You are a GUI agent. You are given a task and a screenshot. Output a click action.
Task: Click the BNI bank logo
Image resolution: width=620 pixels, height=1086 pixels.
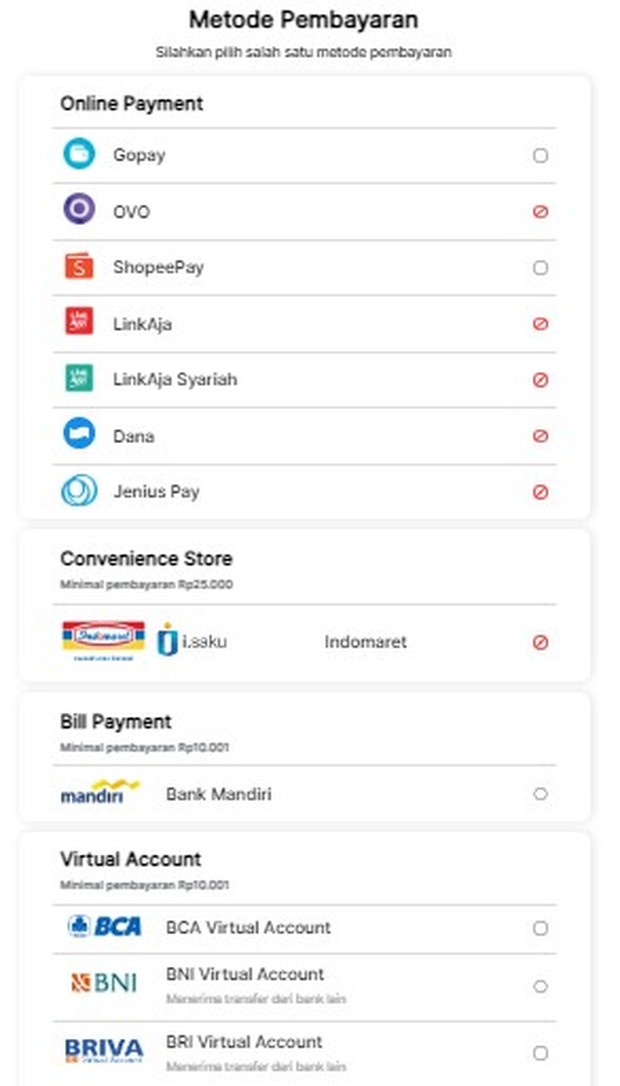tap(100, 983)
